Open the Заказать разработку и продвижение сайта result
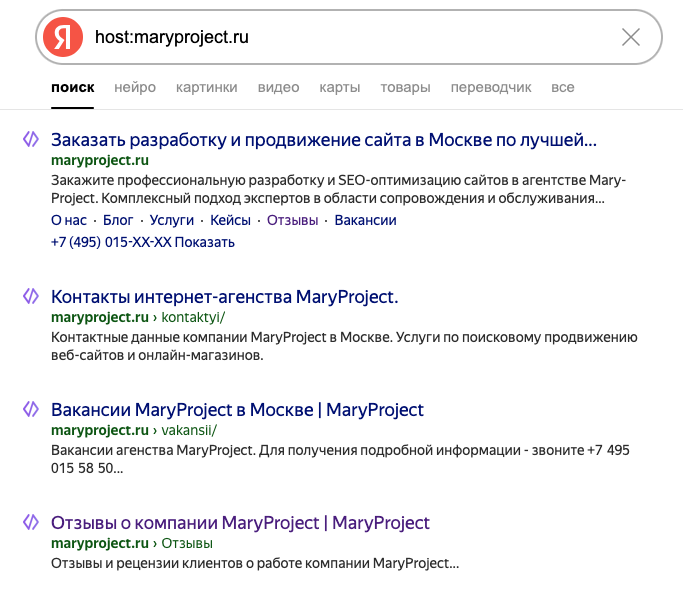Image resolution: width=683 pixels, height=601 pixels. tap(324, 140)
